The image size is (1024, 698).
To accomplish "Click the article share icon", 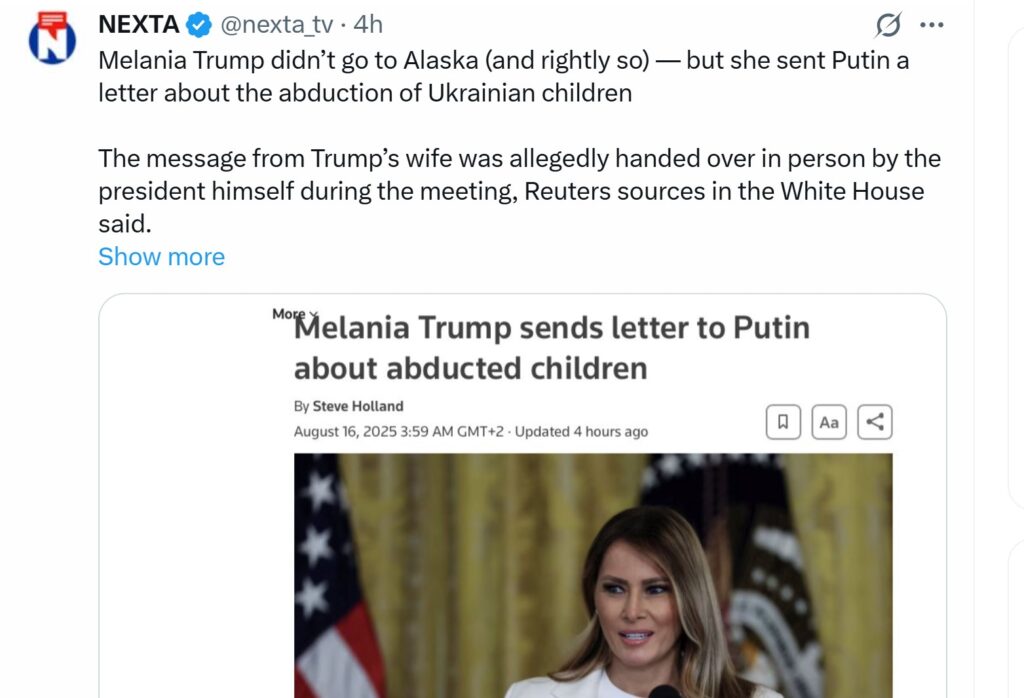I will (x=874, y=422).
